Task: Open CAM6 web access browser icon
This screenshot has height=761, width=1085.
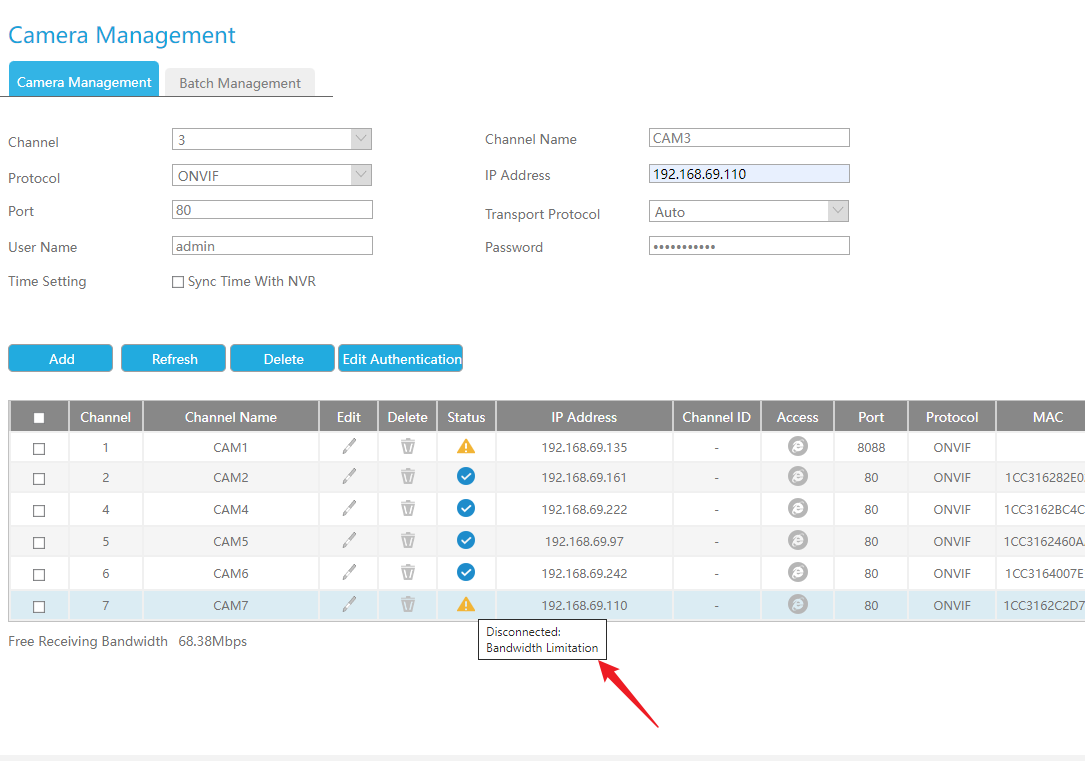Action: (798, 571)
